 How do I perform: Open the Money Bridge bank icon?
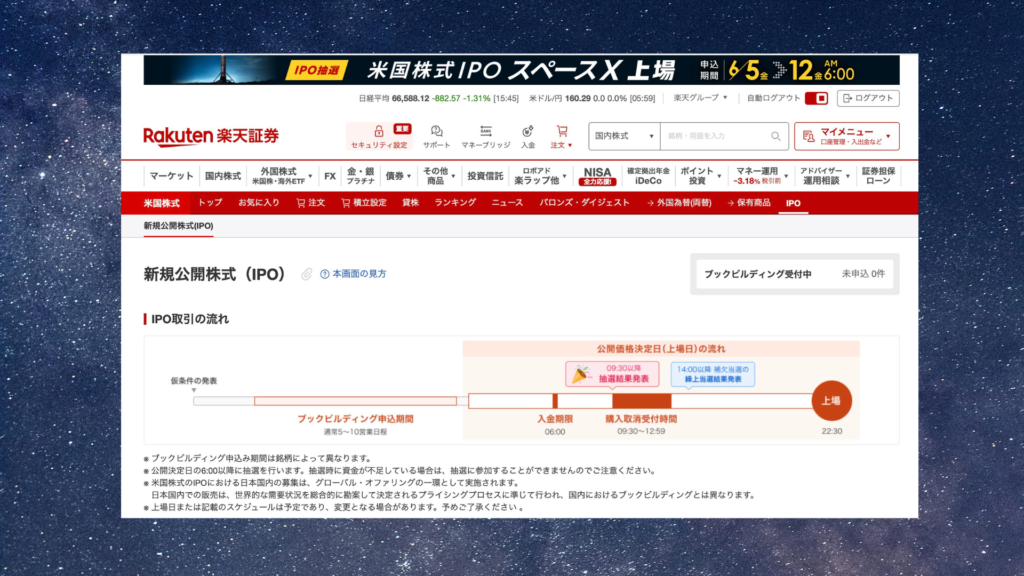(486, 131)
